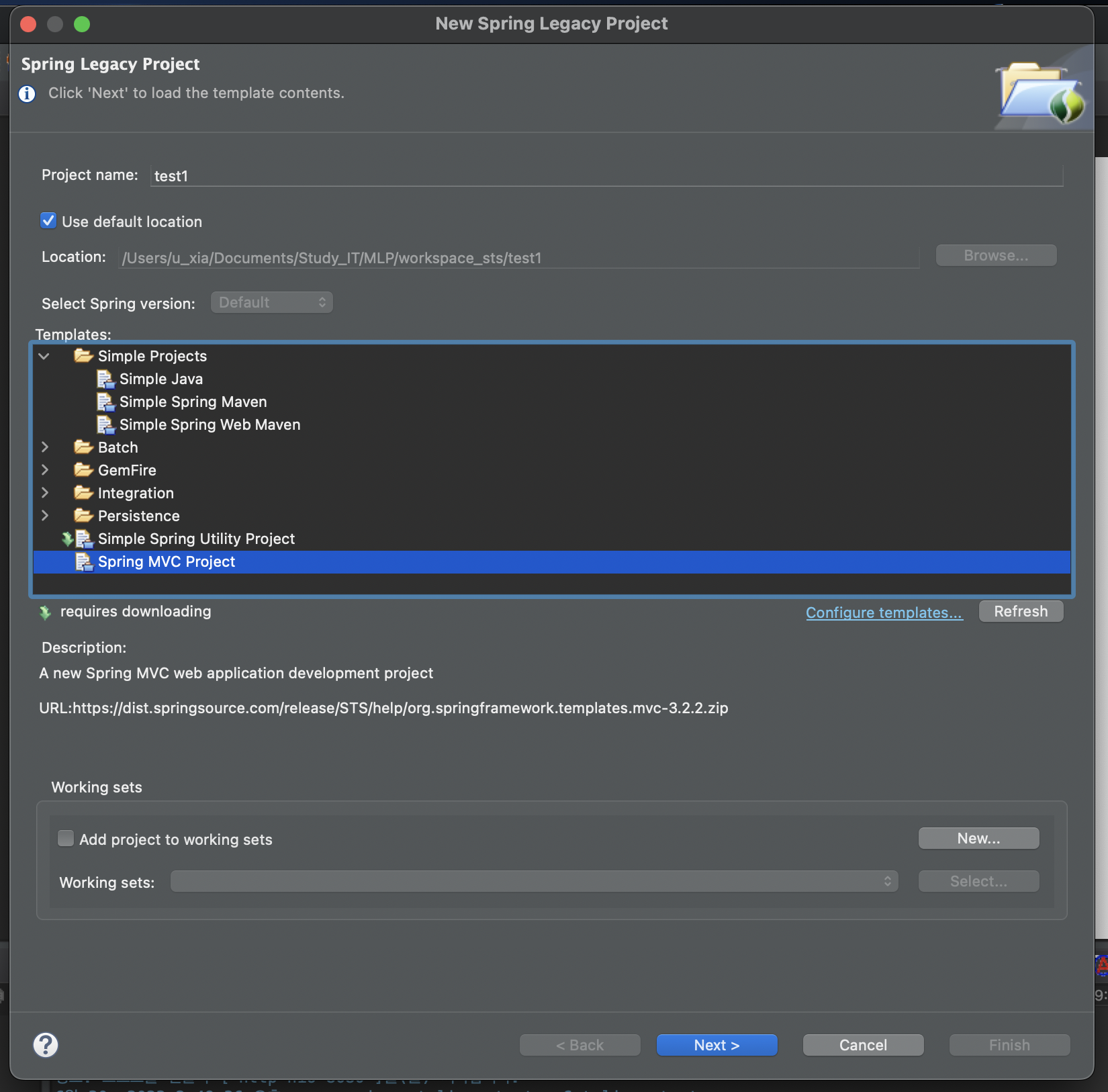Expand the Batch template folder
1108x1092 pixels.
45,447
